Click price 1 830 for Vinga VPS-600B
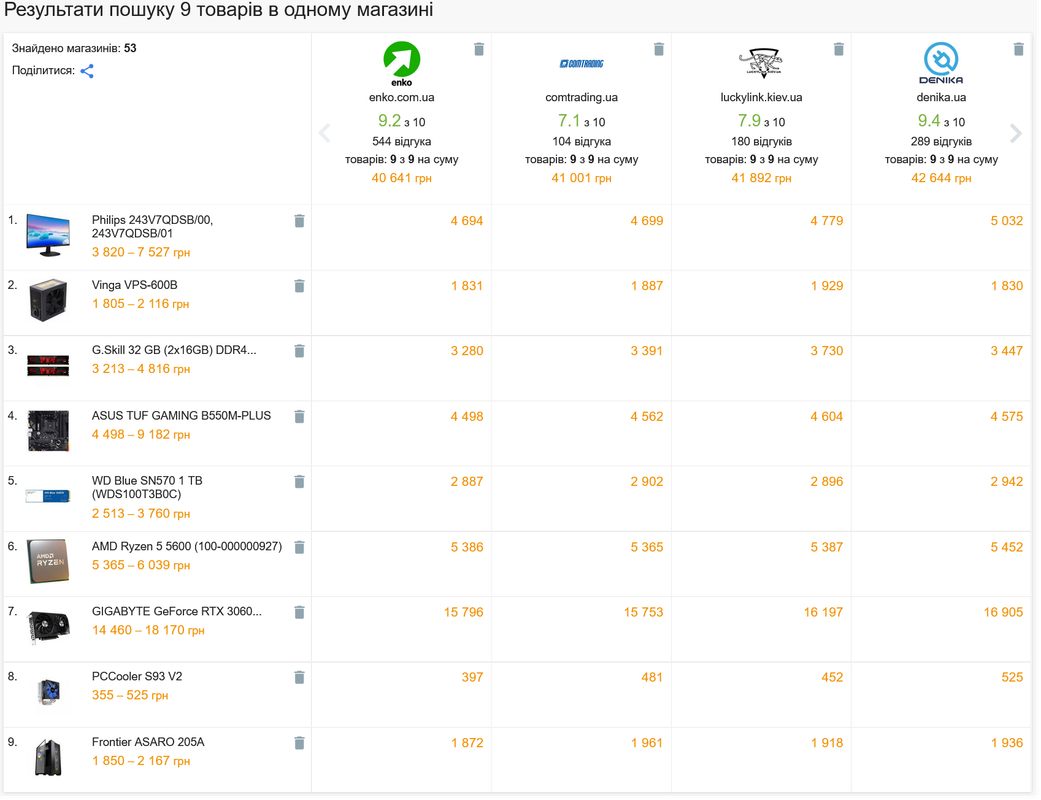 pyautogui.click(x=1007, y=286)
